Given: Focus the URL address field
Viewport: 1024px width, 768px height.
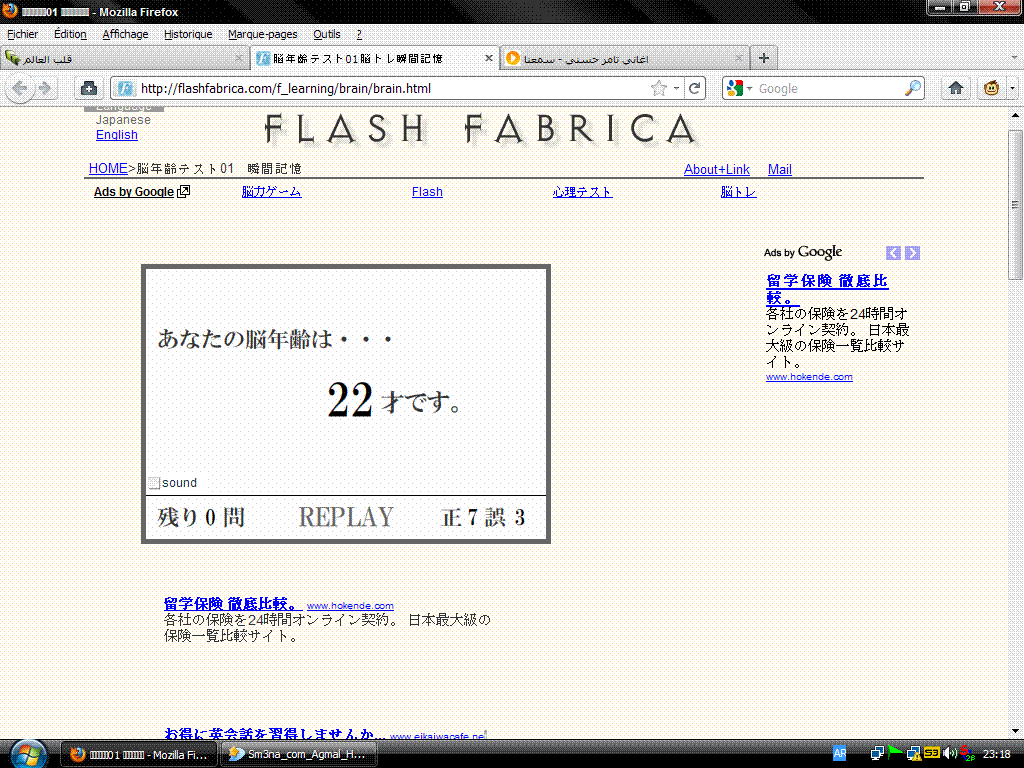Looking at the screenshot, I should pos(392,88).
